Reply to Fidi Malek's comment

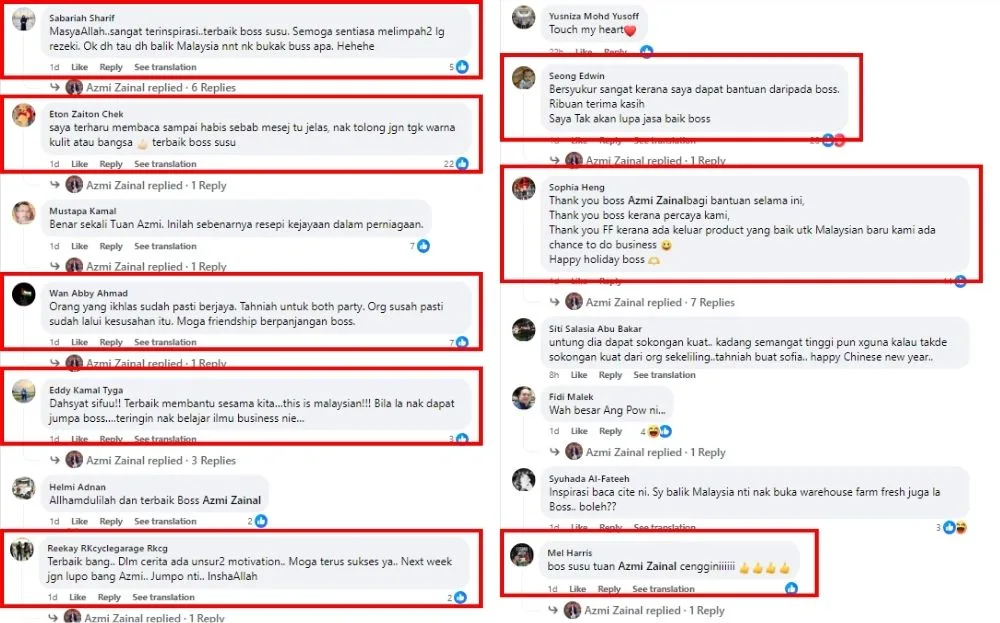tap(610, 432)
